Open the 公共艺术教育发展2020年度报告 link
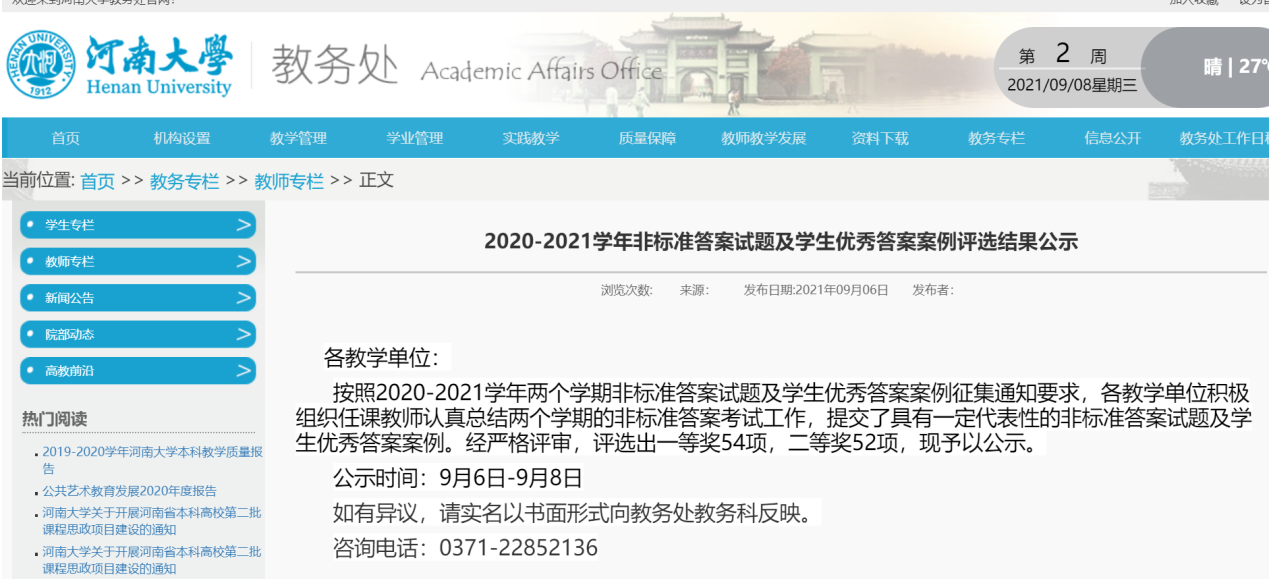This screenshot has height=579, width=1269. (x=129, y=491)
